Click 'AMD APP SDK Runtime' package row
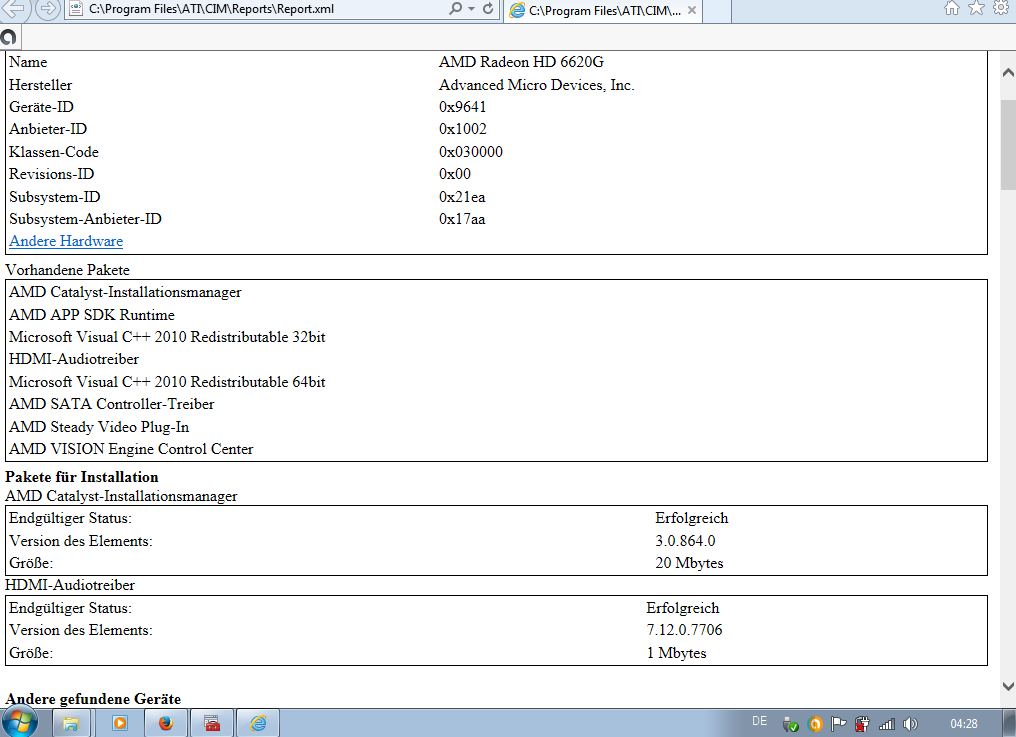The image size is (1016, 737). coord(92,315)
